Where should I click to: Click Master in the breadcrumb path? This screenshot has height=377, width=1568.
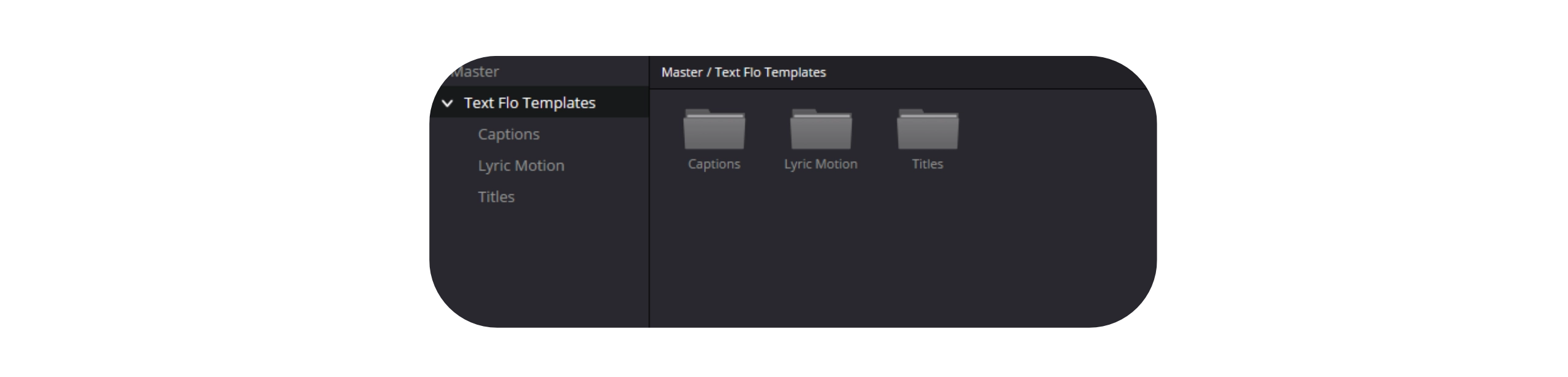(683, 72)
